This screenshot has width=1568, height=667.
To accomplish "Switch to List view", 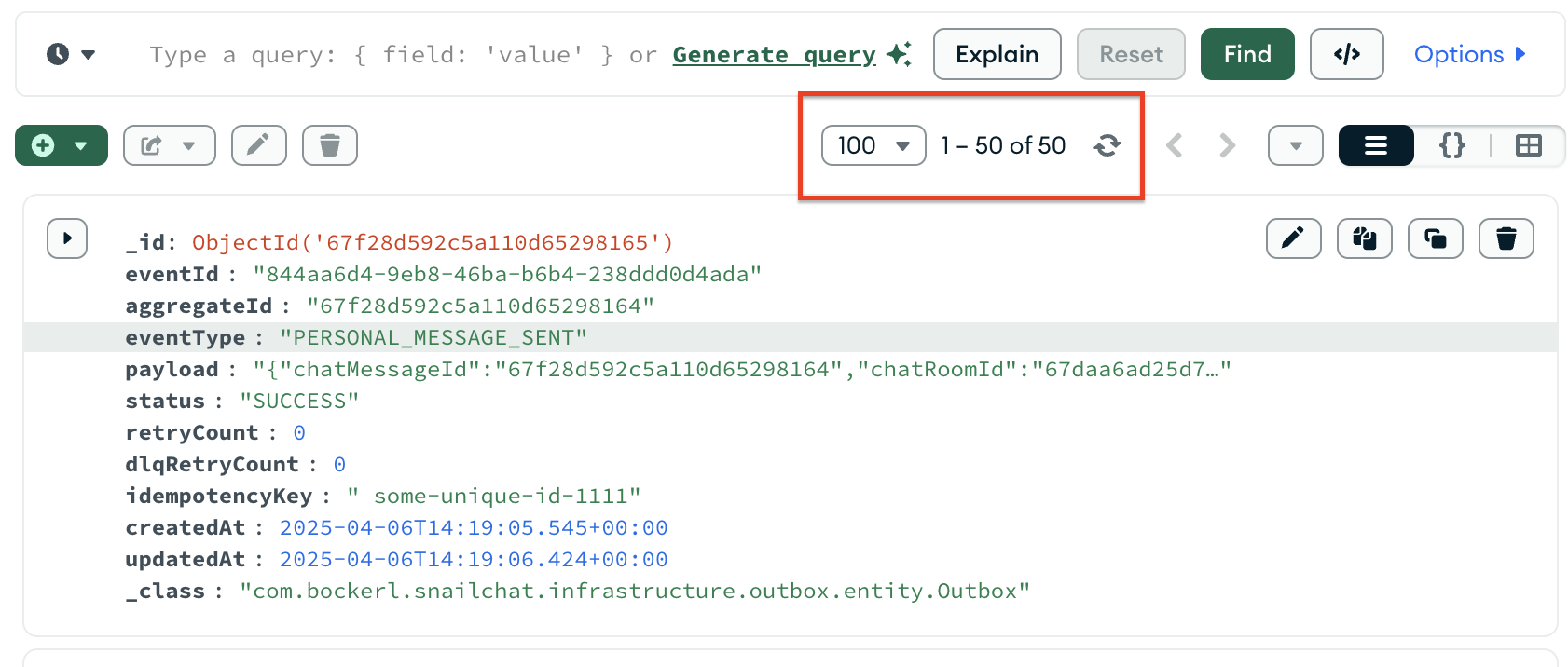I will [1375, 145].
